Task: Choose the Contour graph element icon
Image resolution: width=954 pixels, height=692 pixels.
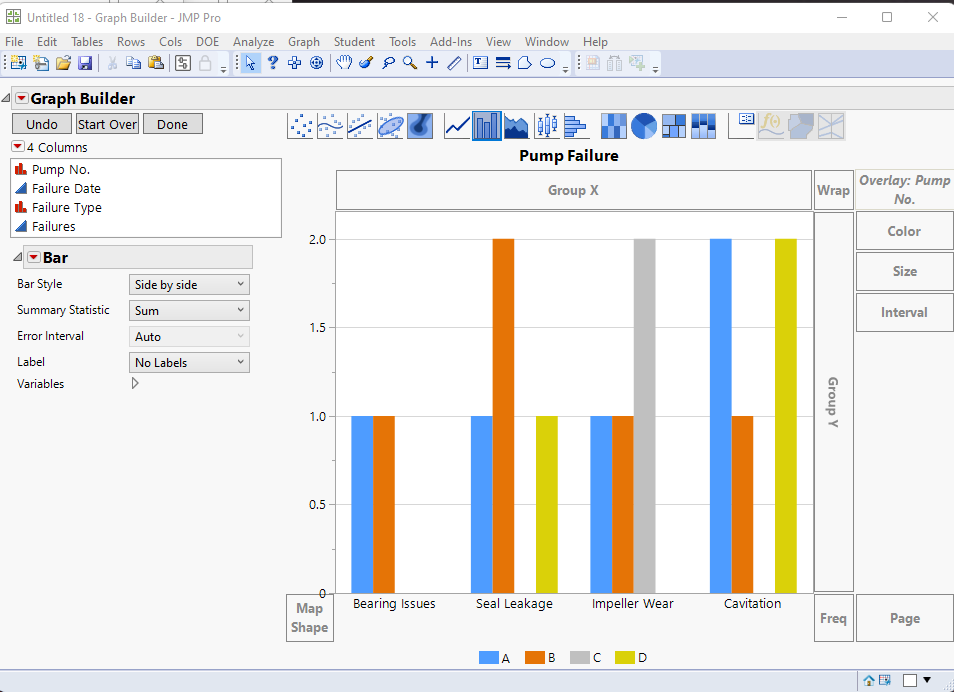Action: 420,126
